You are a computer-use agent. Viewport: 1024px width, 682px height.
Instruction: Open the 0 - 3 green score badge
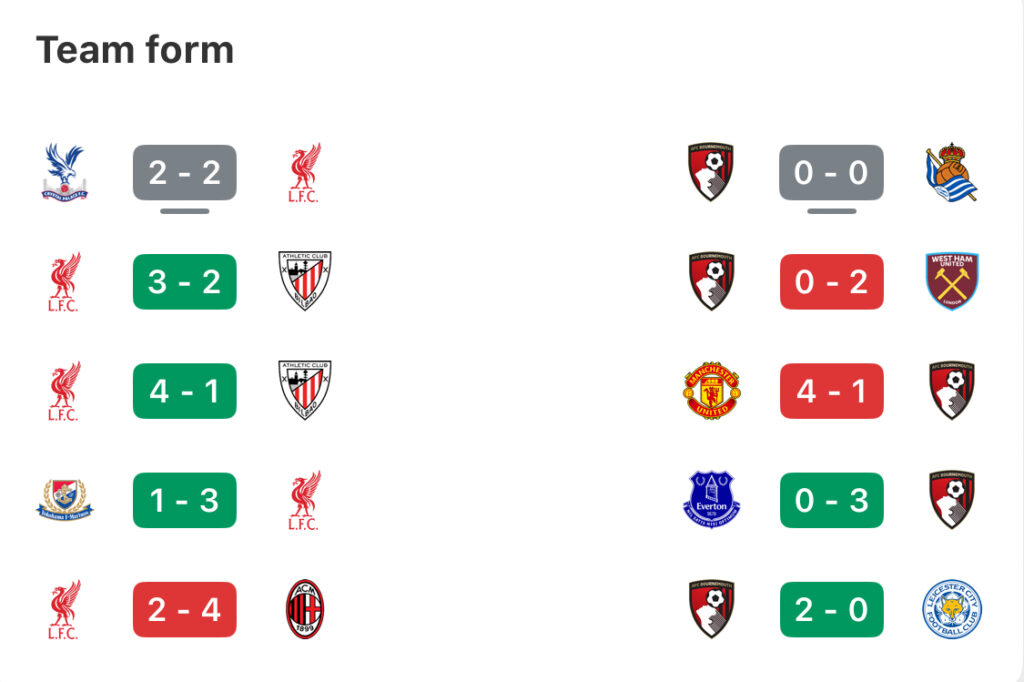pyautogui.click(x=831, y=500)
